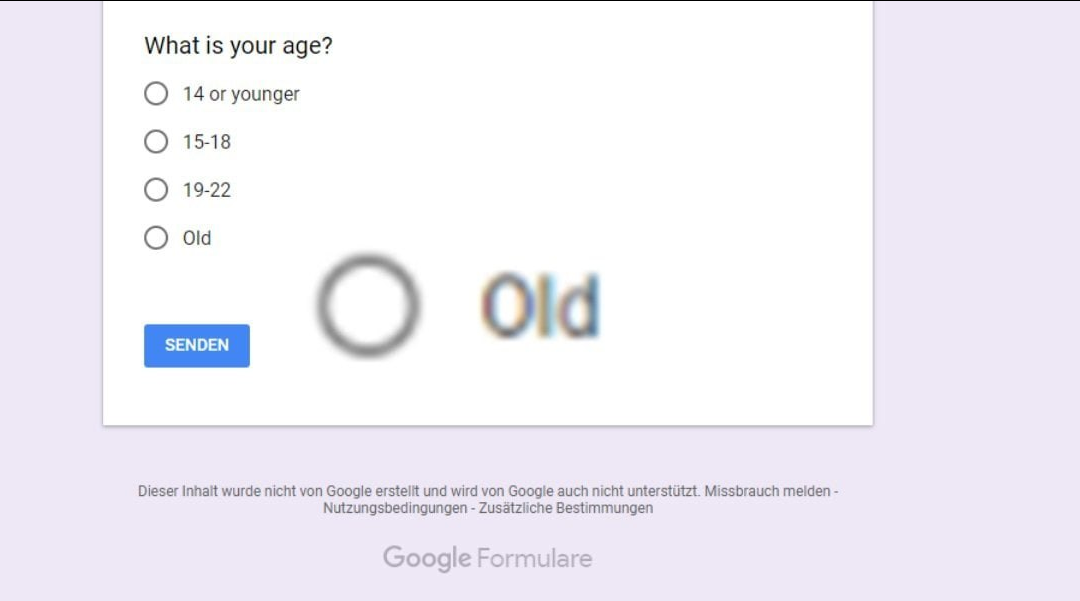The height and width of the screenshot is (601, 1080).
Task: Click the "Google" word in the footer logo
Action: point(427,558)
